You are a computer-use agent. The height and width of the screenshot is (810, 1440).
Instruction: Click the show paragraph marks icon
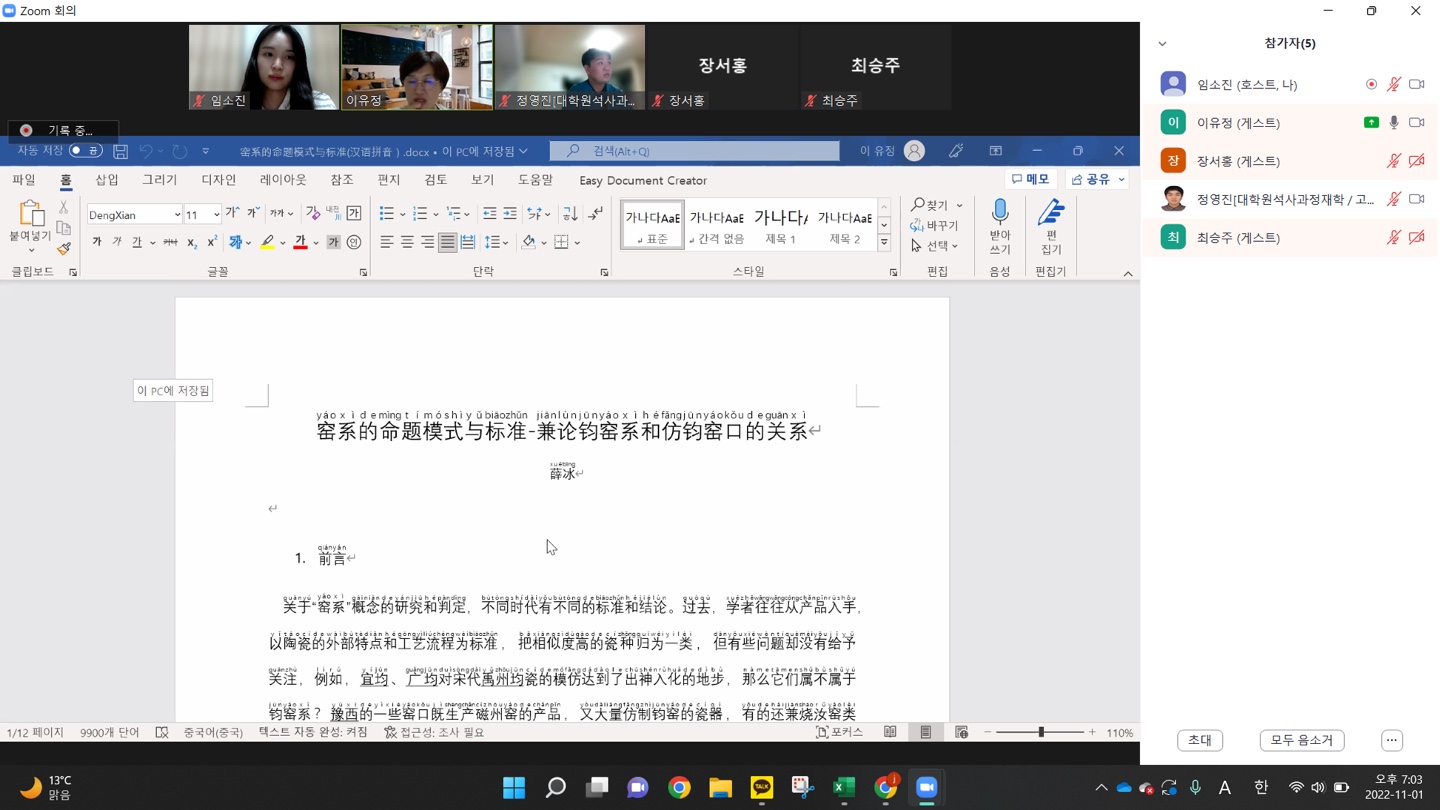[596, 214]
